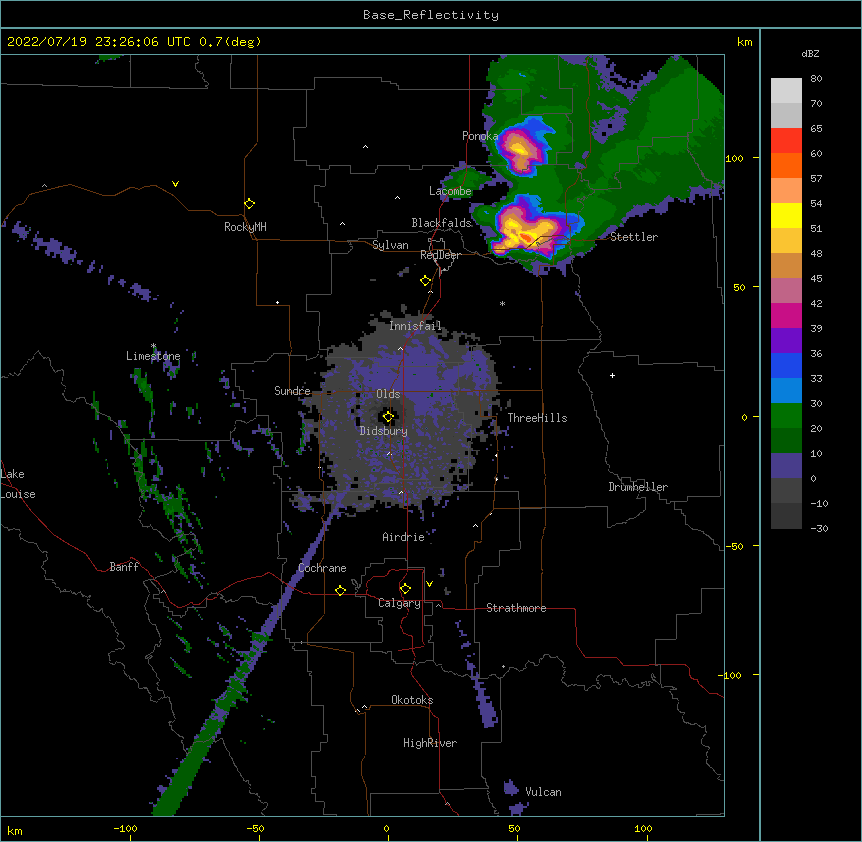Click the yellow V marker northwest of RockyMH
862x842 pixels.
[175, 184]
